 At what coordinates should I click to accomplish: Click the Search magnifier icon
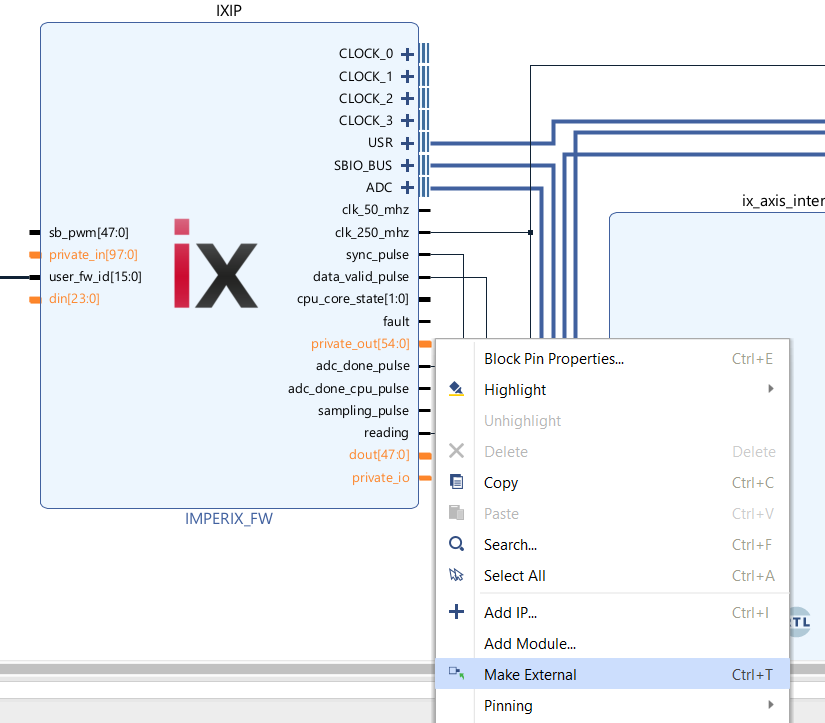[456, 544]
